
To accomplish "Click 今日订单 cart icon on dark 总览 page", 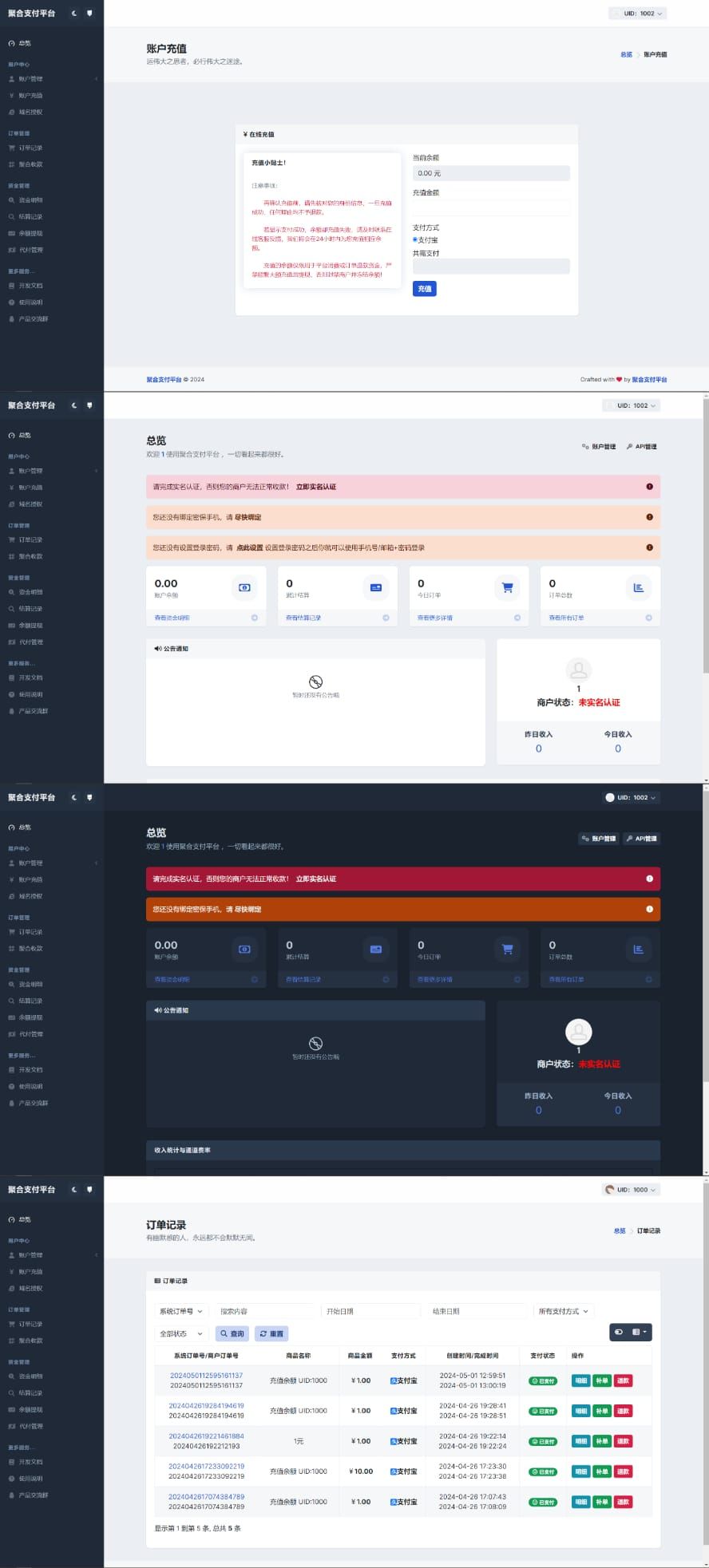I will point(507,950).
